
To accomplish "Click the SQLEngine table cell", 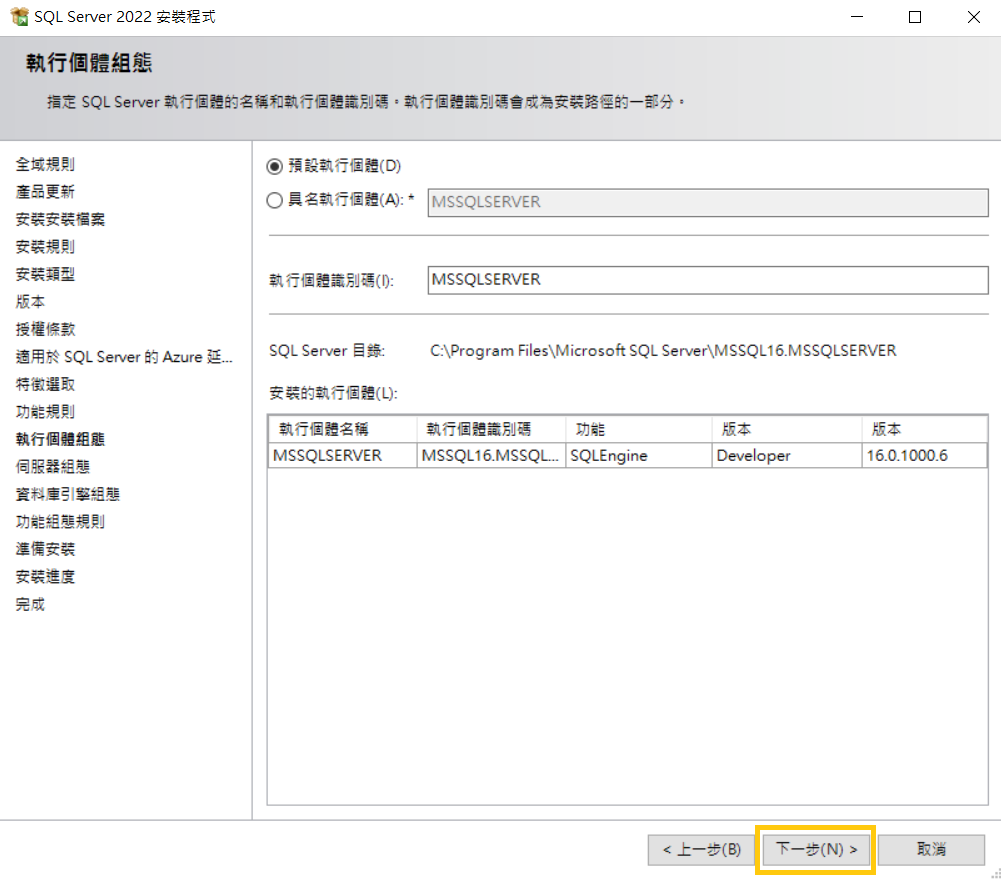I will (638, 456).
